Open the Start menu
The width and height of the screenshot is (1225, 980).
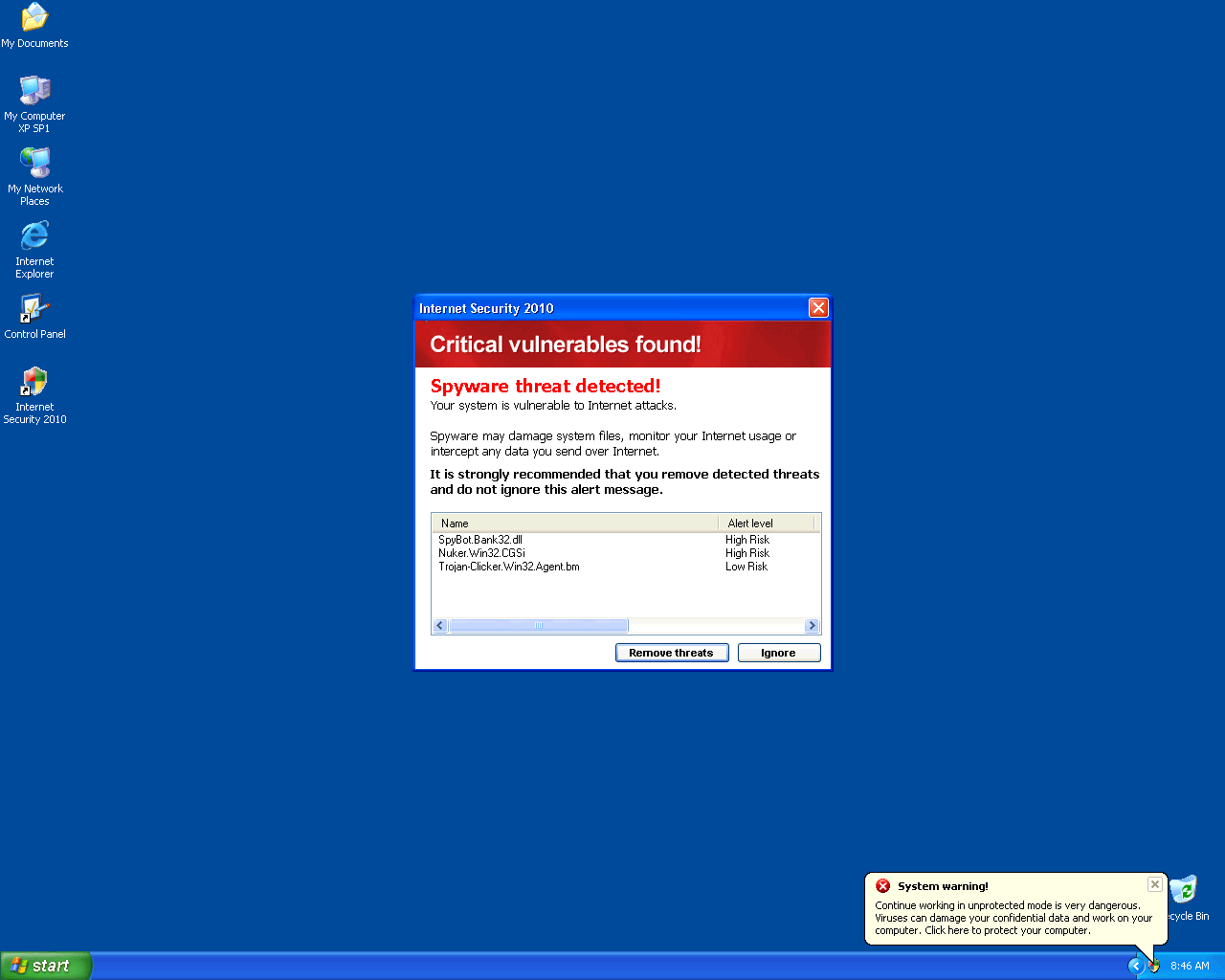46,966
